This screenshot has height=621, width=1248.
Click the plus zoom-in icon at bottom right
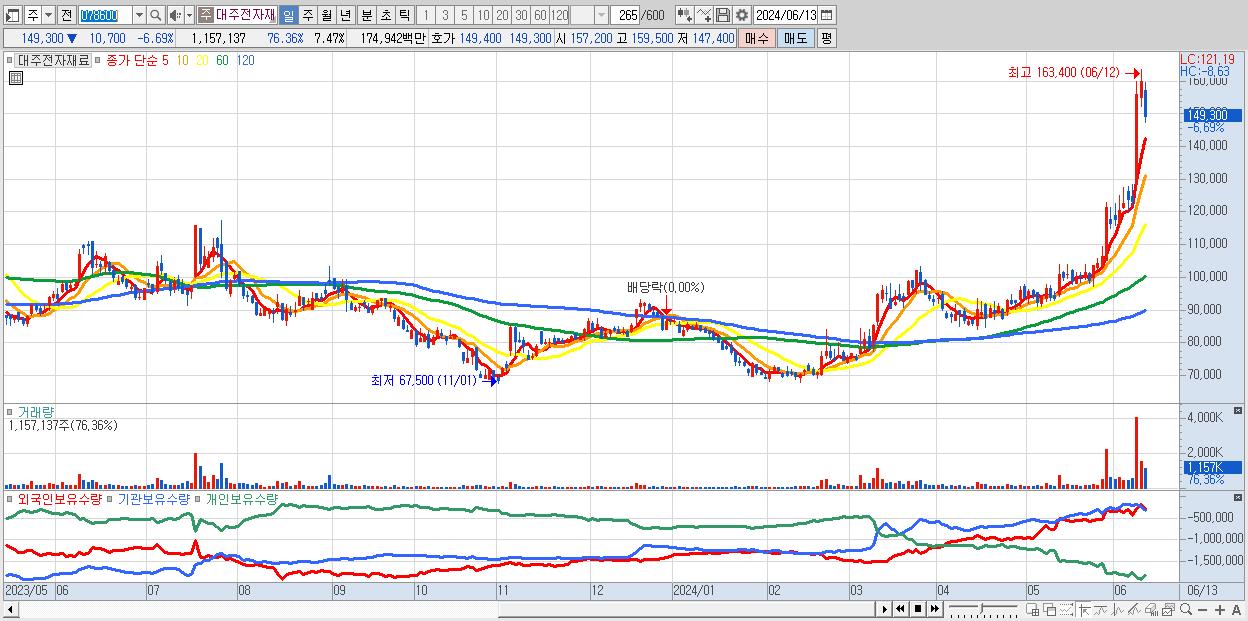point(1220,610)
